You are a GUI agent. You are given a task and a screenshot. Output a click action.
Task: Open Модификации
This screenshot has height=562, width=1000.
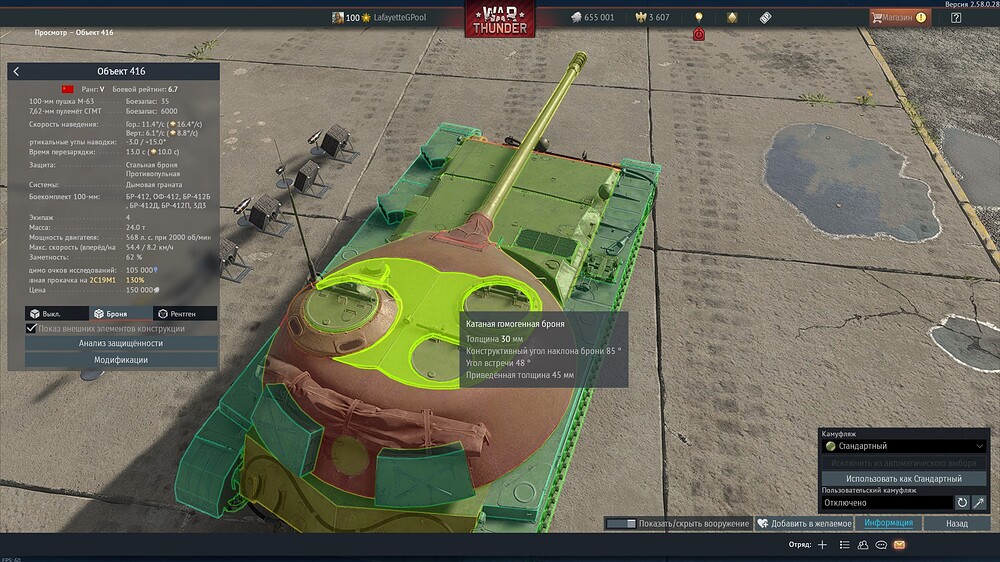(x=121, y=360)
